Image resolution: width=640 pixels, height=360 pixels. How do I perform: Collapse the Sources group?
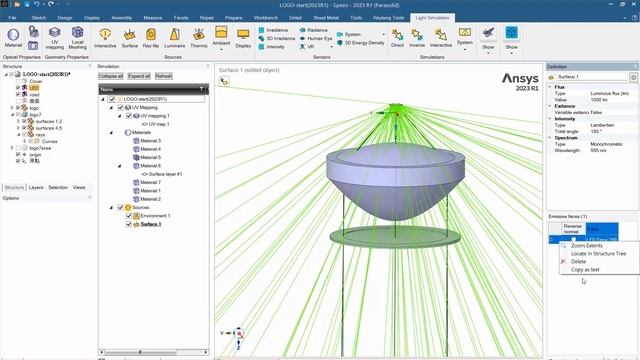click(x=111, y=207)
